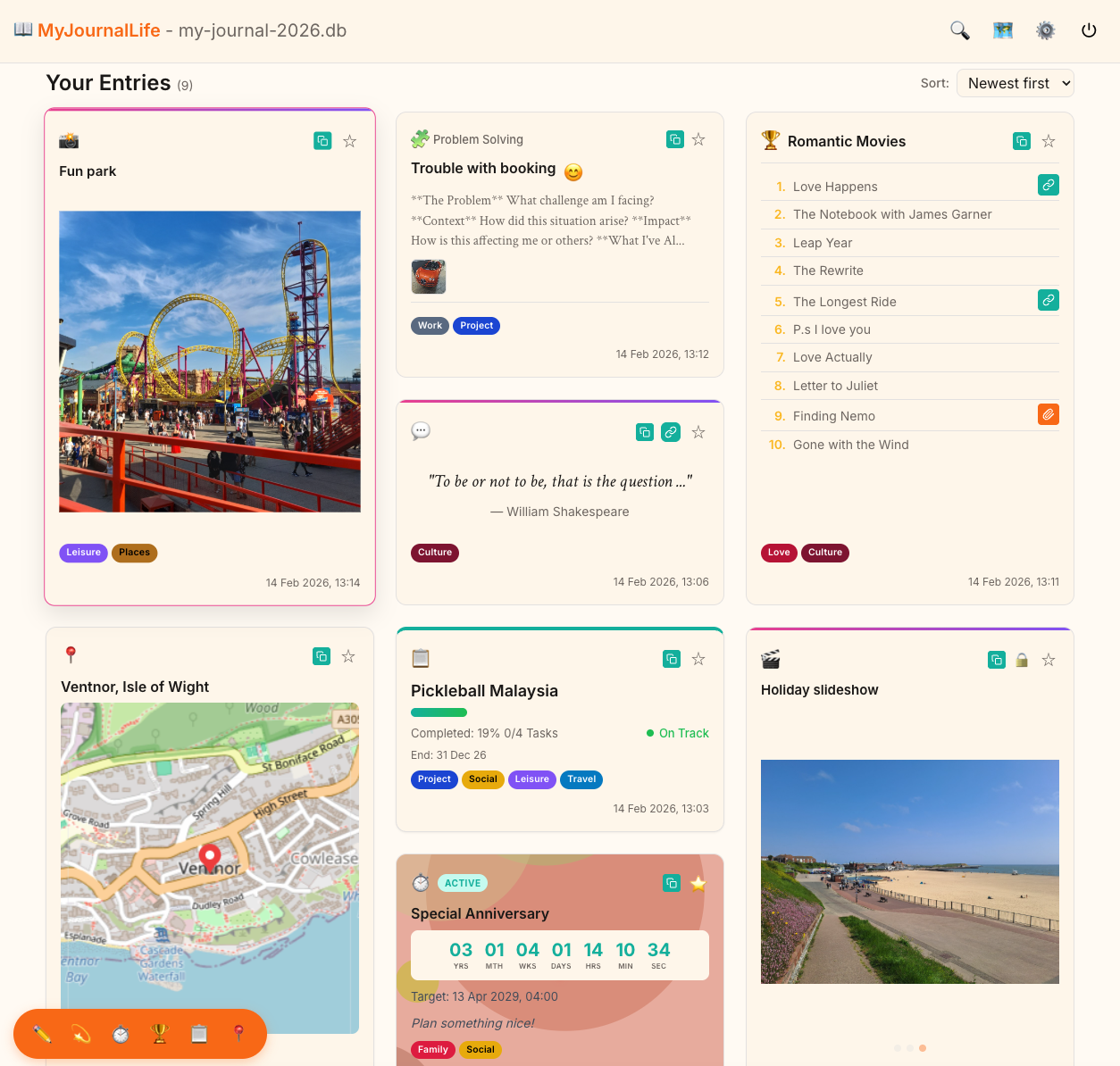Unfavorite the Special Anniversary countdown

point(698,883)
